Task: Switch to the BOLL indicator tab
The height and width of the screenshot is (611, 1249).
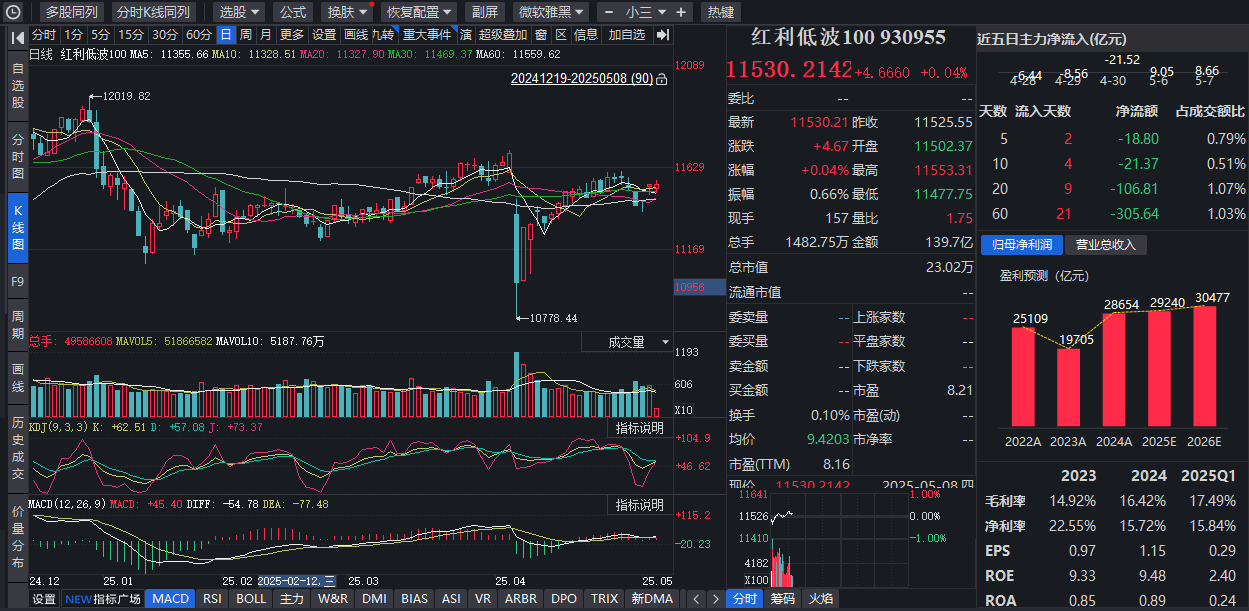Action: click(251, 599)
